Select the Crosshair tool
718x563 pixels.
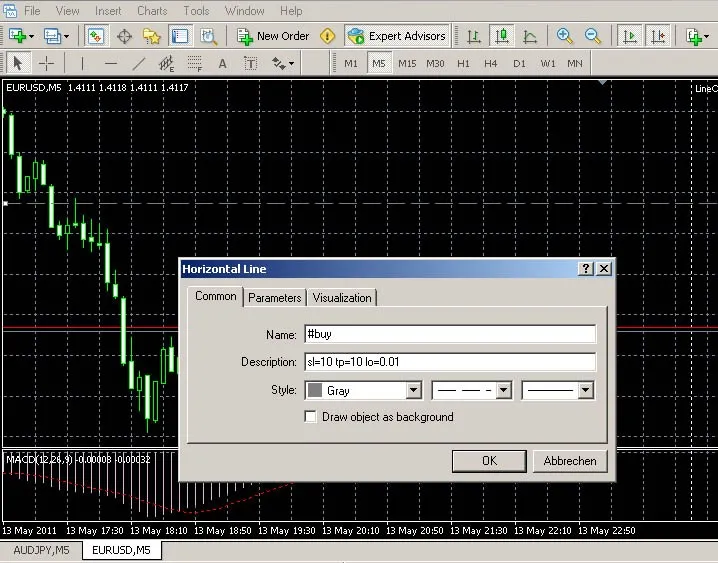point(46,64)
